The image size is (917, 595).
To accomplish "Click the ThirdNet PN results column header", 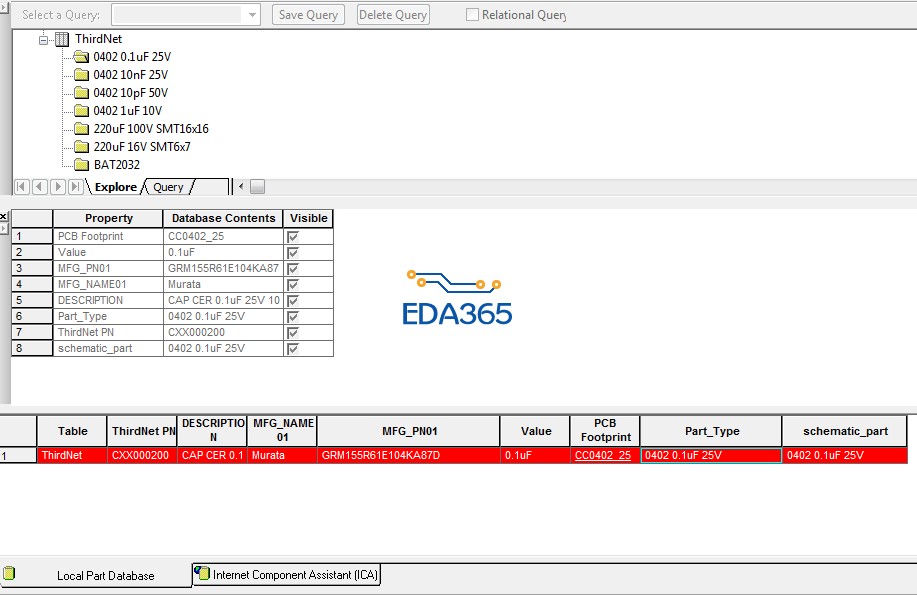I will click(x=142, y=431).
